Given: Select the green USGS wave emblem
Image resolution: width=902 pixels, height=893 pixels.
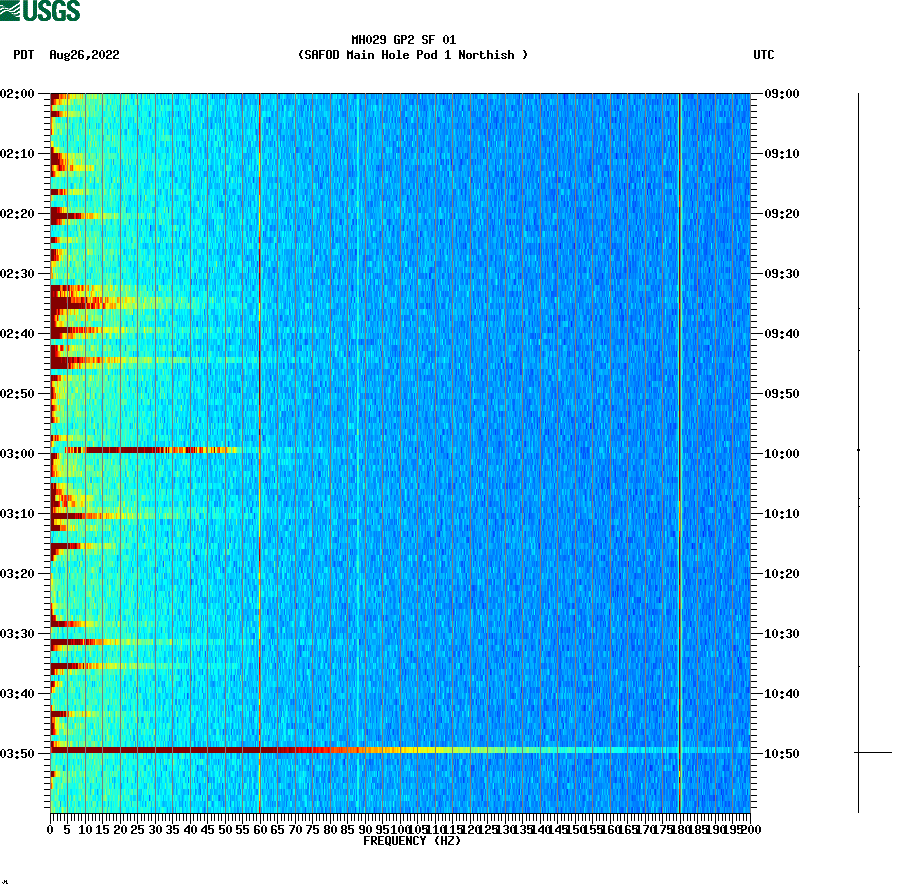Looking at the screenshot, I should 9,9.
